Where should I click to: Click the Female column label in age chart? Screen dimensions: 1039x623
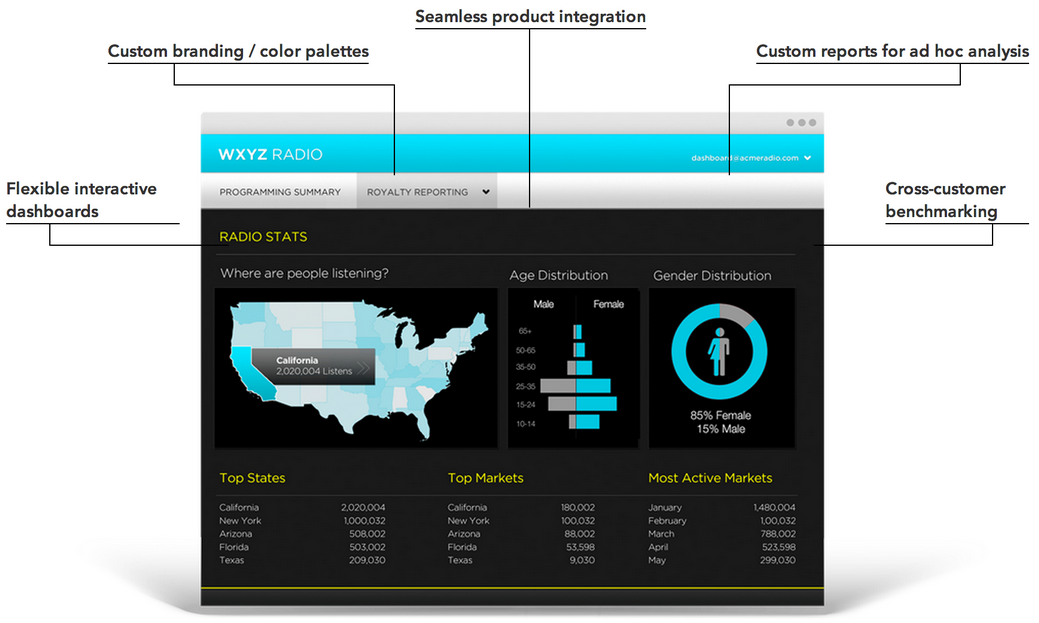[x=608, y=304]
